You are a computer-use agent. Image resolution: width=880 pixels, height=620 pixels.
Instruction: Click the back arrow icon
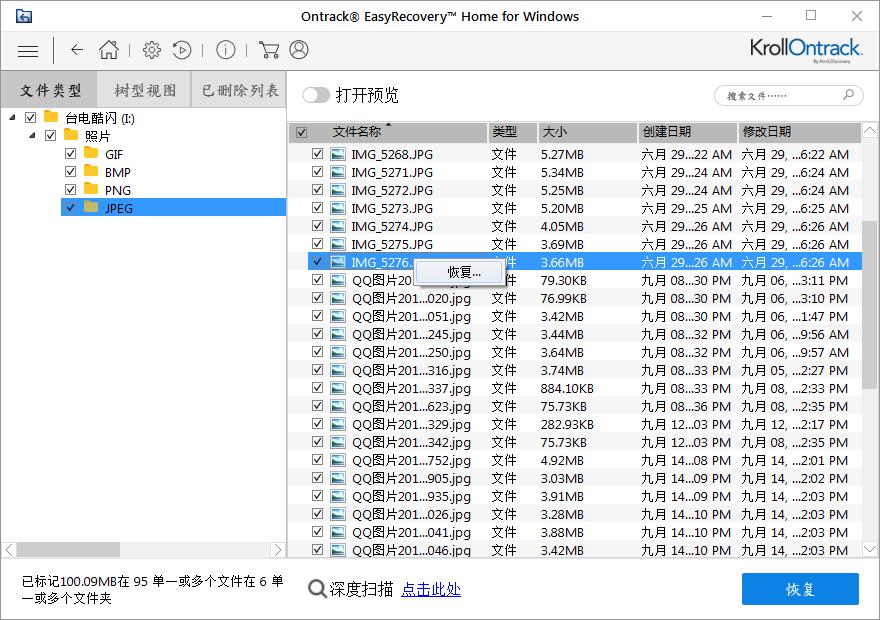pos(76,50)
